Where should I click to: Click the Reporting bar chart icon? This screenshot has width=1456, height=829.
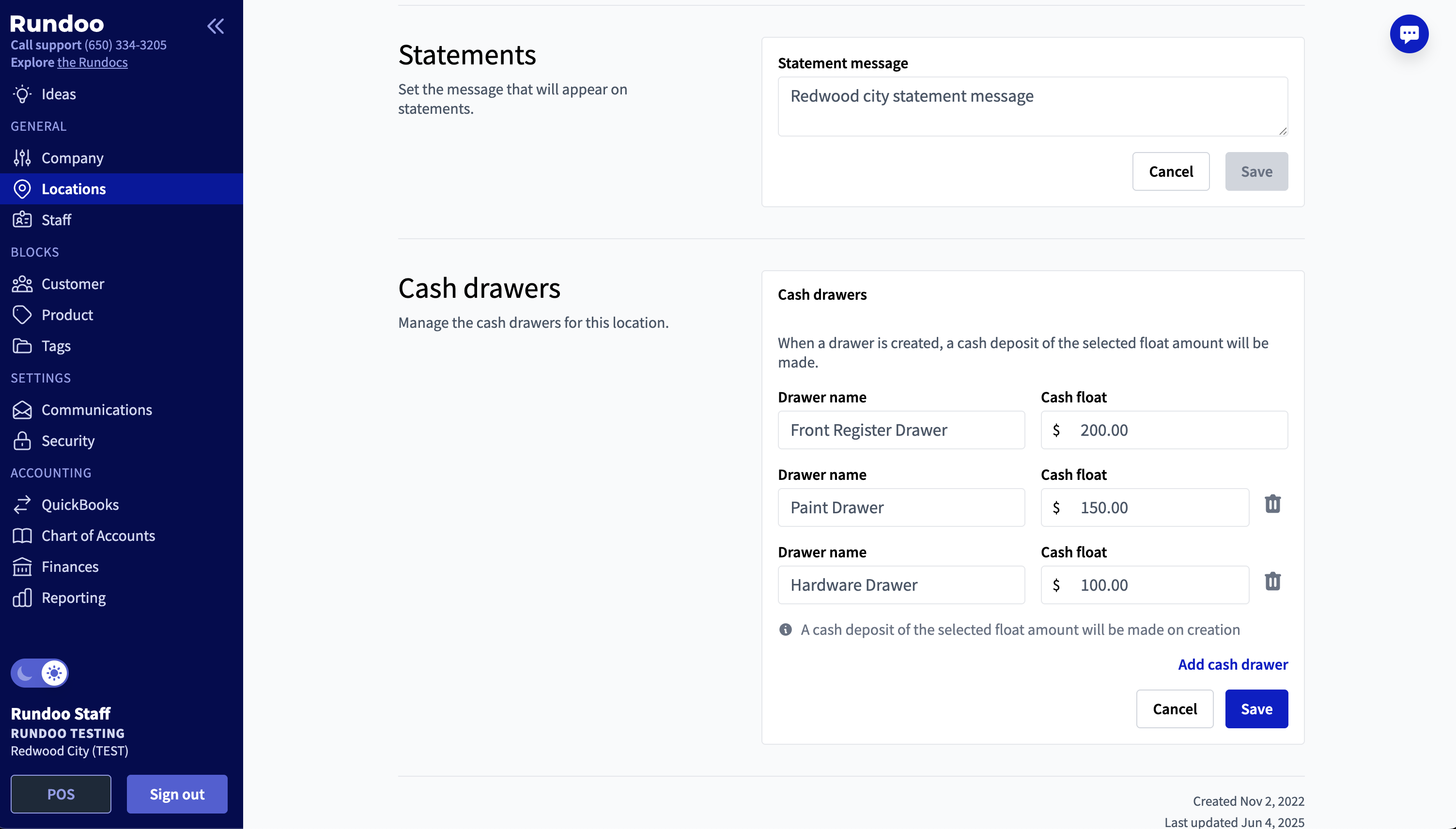22,598
